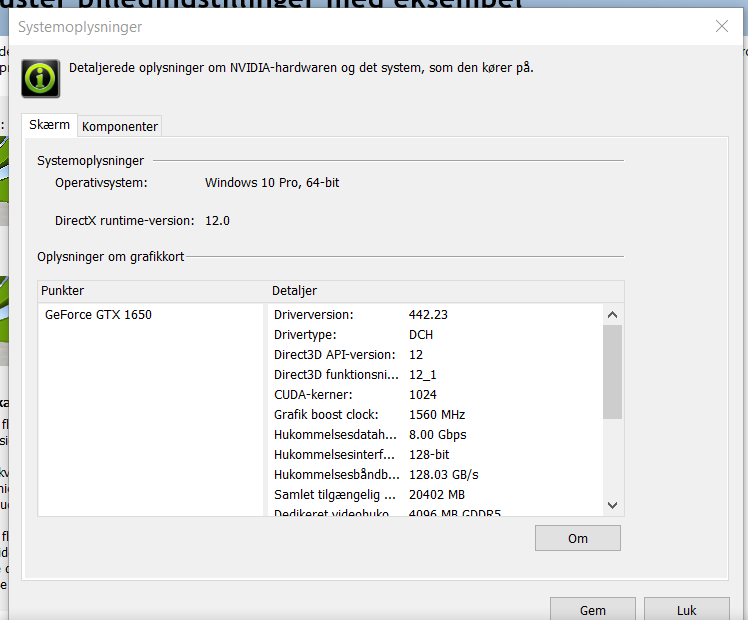Select the Direct3D funktionsni... 12_1 row
Viewport: 748px width, 620px height.
(x=436, y=375)
